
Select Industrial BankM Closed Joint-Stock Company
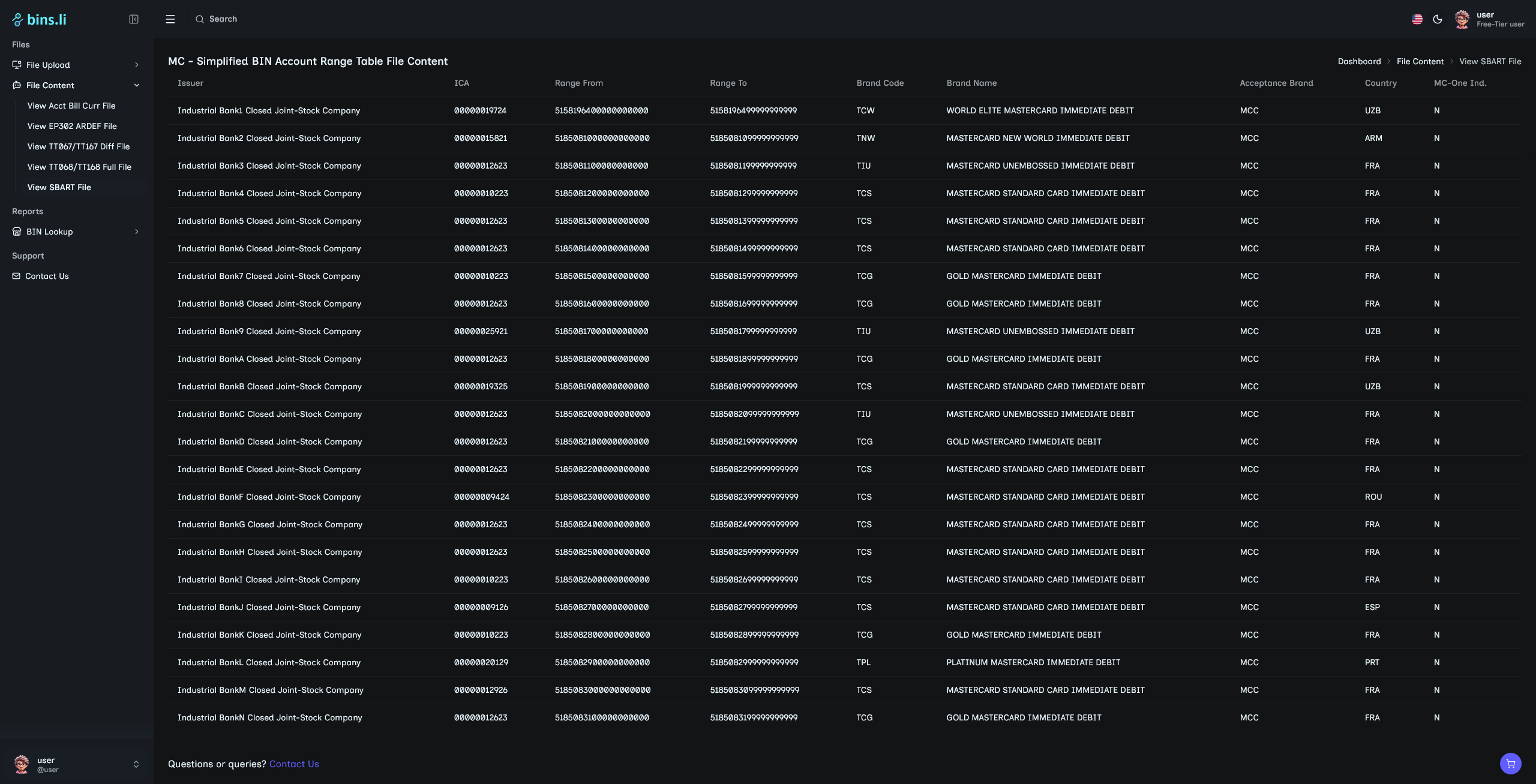click(271, 690)
